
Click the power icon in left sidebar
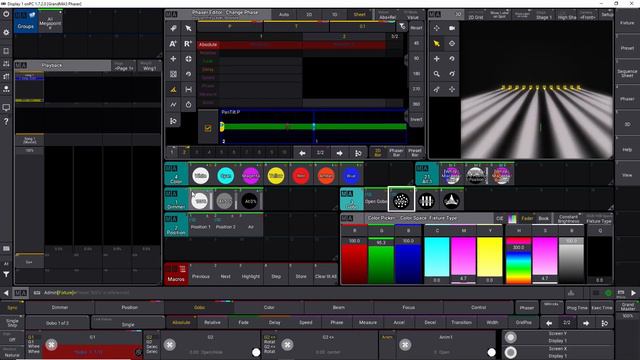[x=6, y=14]
